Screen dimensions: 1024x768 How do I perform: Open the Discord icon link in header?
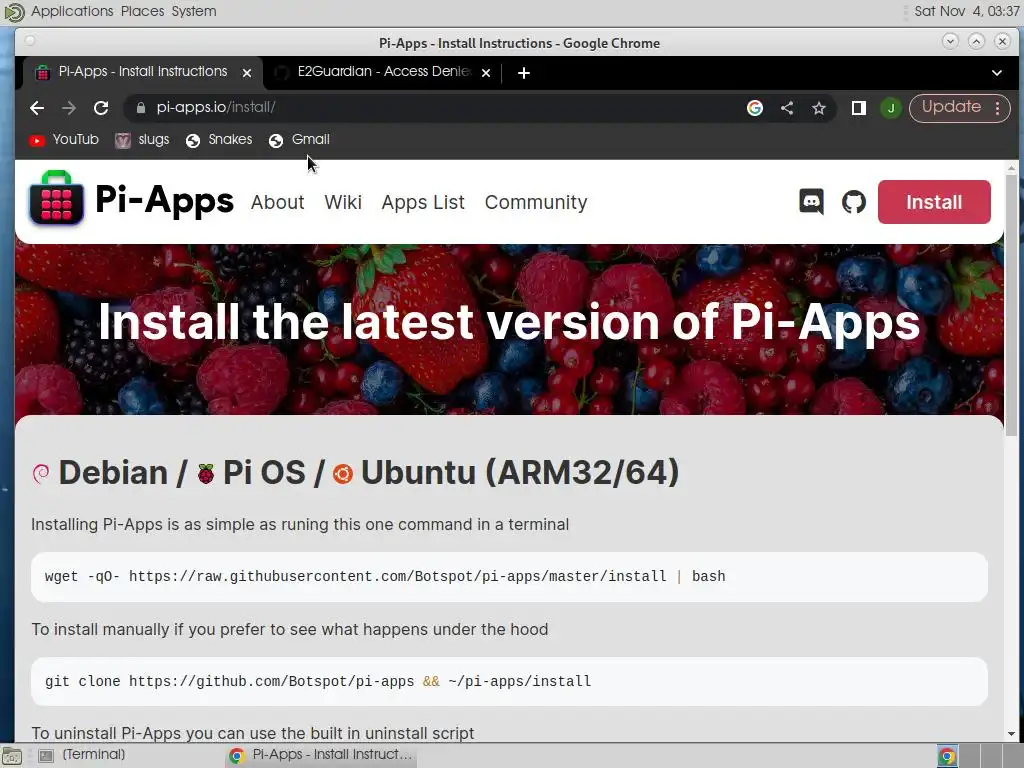click(811, 202)
